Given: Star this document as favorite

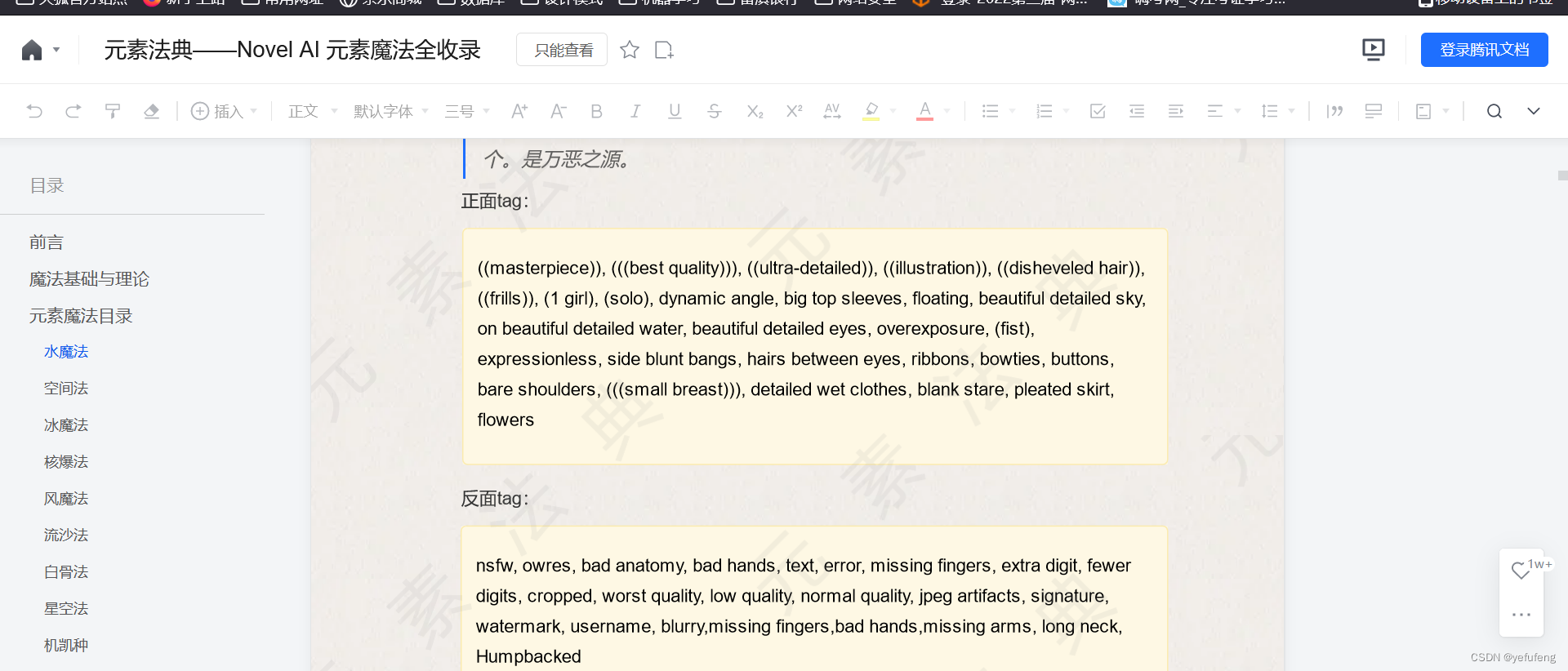Looking at the screenshot, I should [x=630, y=50].
